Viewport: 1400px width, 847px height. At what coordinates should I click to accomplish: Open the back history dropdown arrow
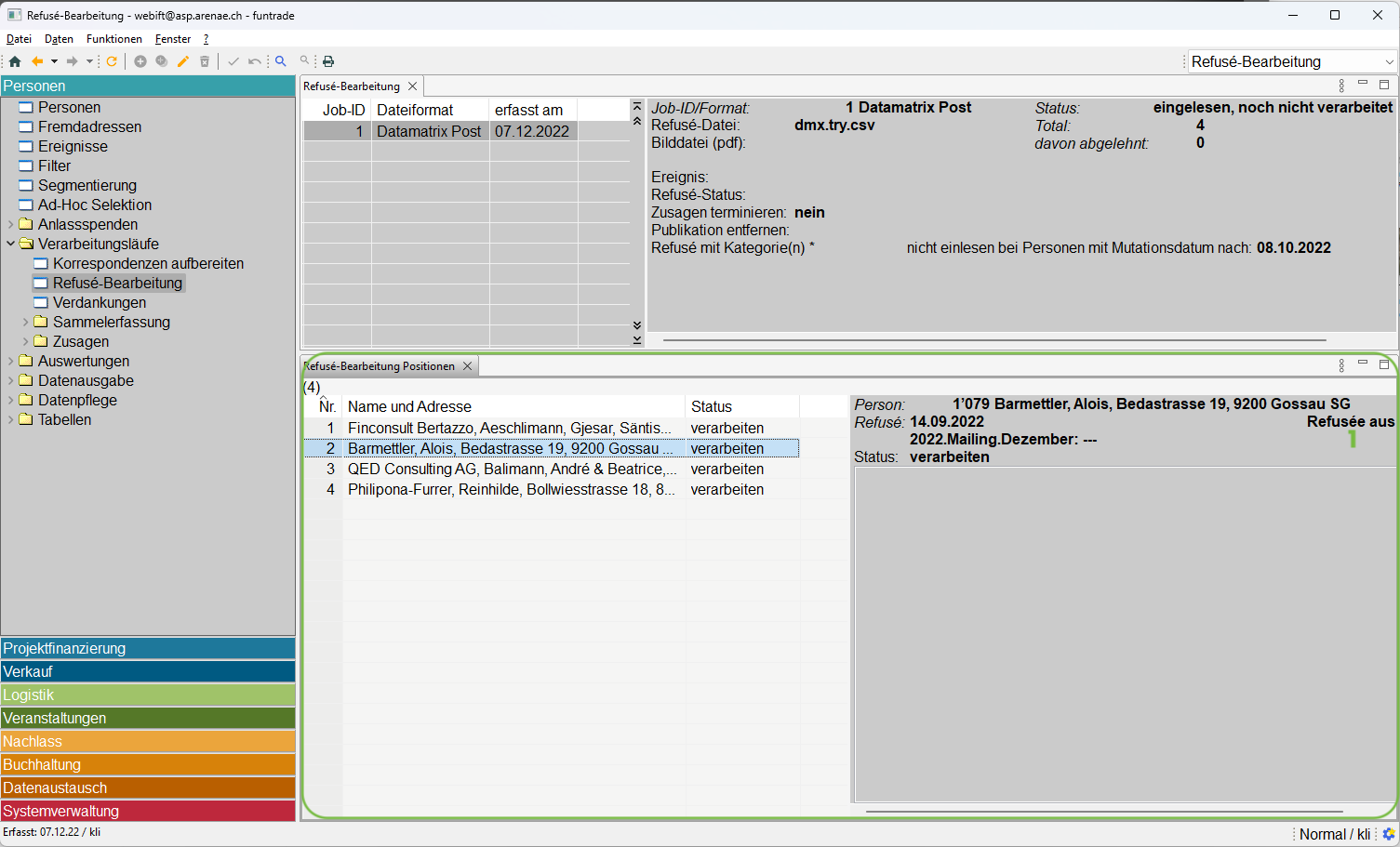54,61
